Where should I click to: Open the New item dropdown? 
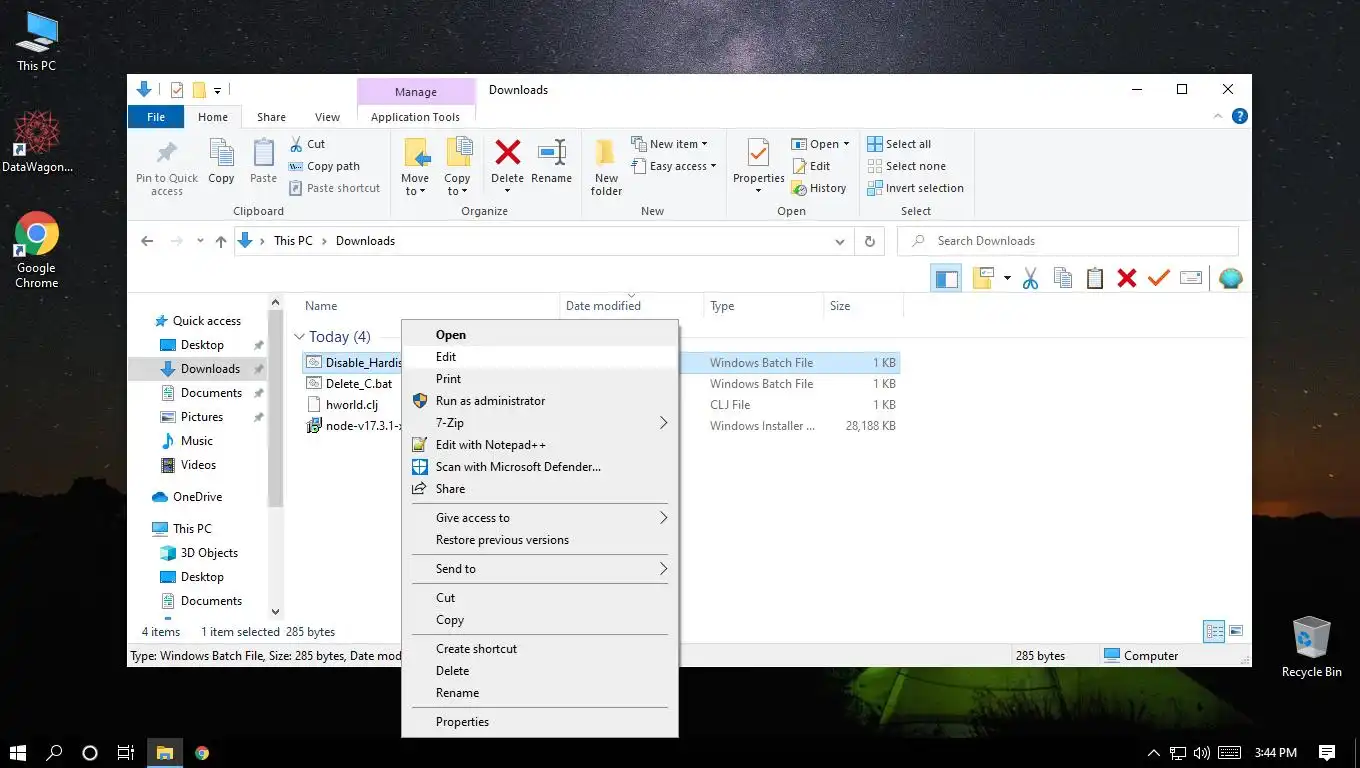coord(669,144)
